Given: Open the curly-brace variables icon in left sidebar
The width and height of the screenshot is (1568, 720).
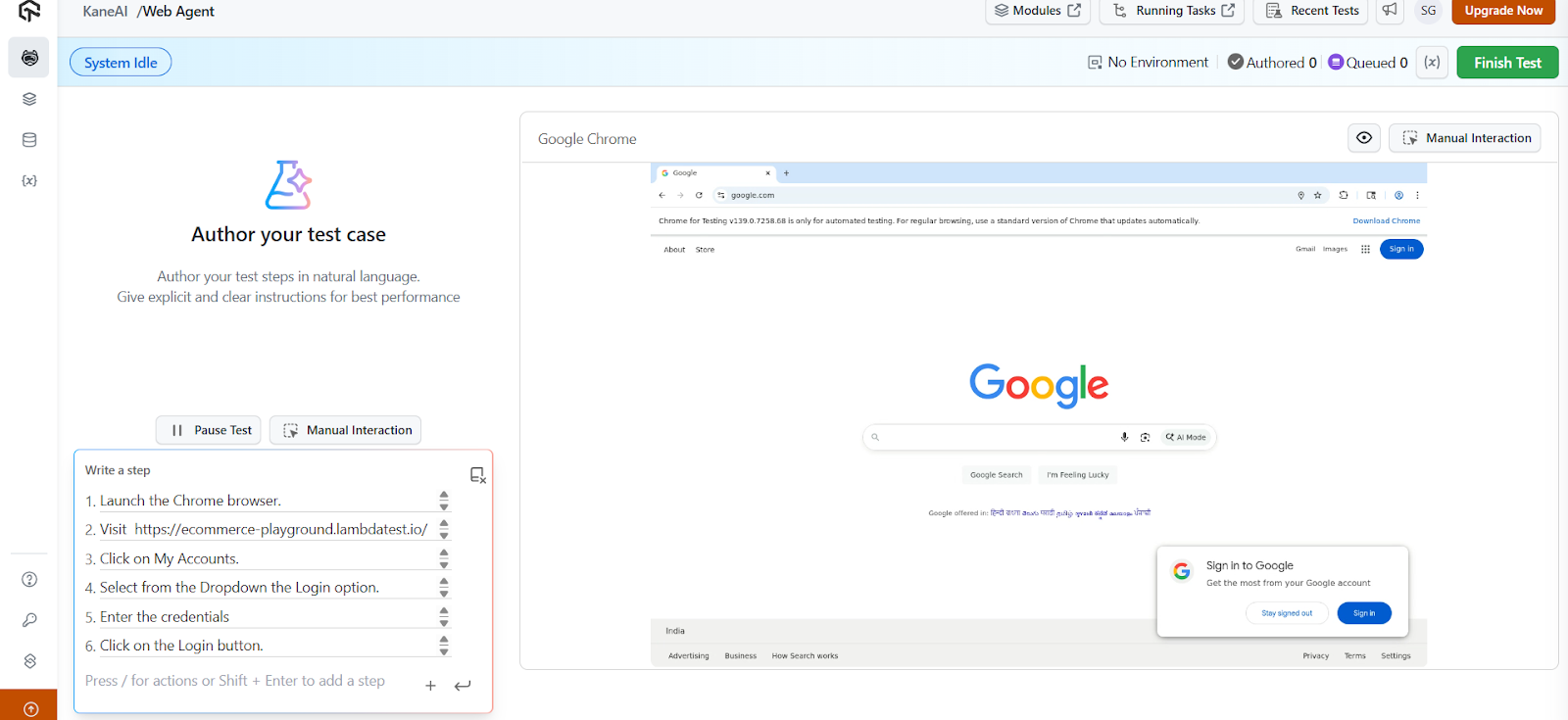Looking at the screenshot, I should coord(29,181).
